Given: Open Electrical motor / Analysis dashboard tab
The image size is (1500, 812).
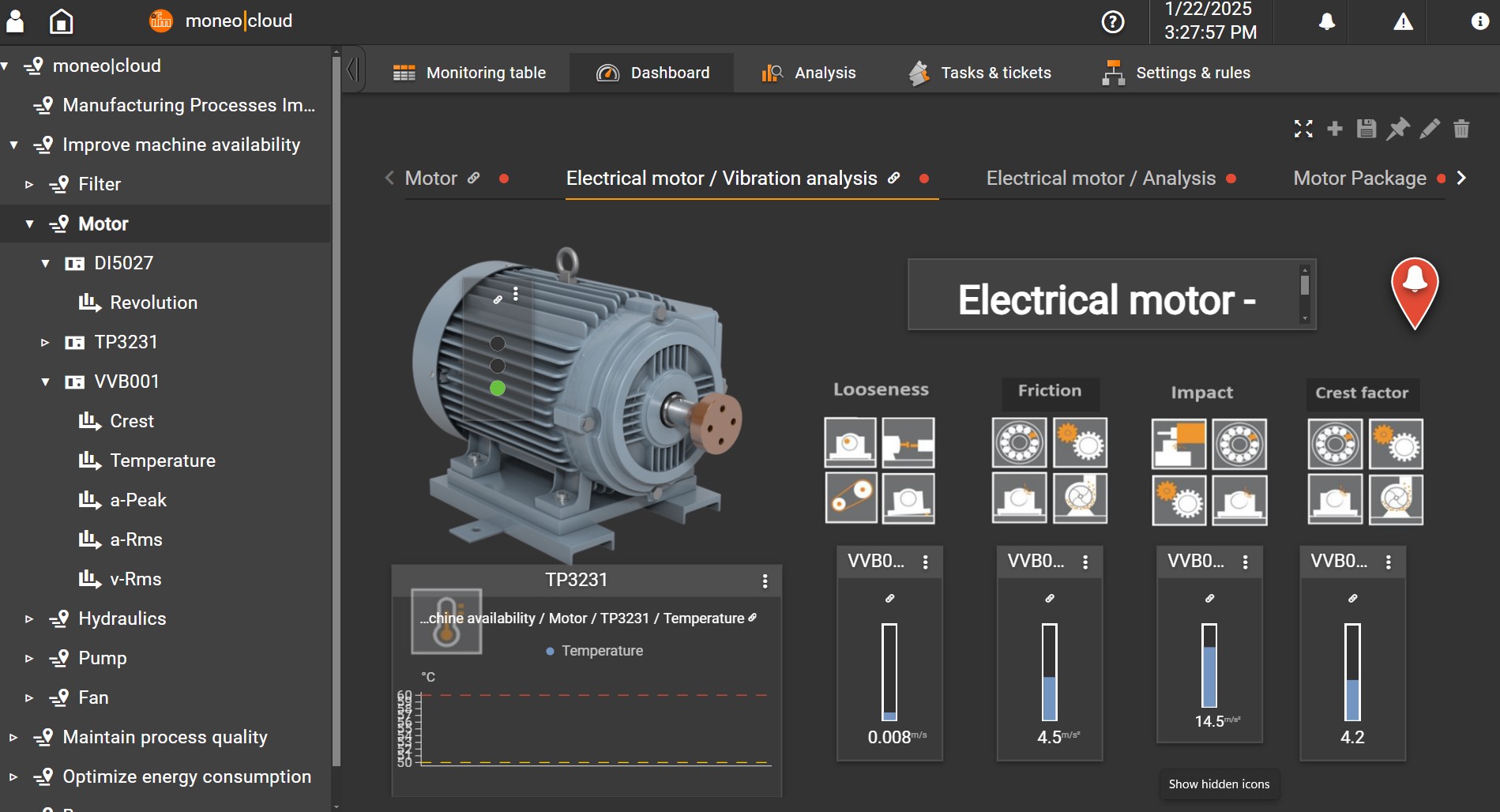Looking at the screenshot, I should pos(1100,179).
